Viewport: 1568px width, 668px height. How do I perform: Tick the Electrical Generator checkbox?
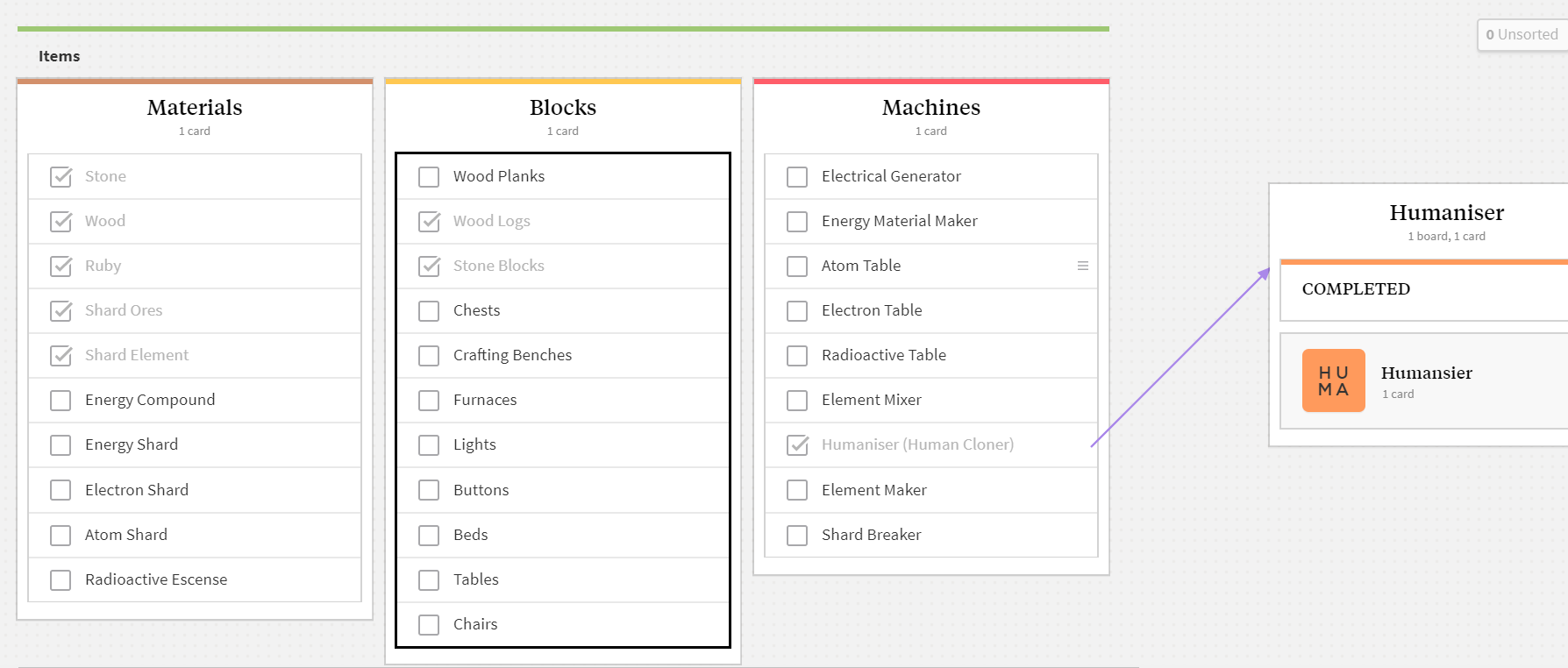[x=797, y=177]
